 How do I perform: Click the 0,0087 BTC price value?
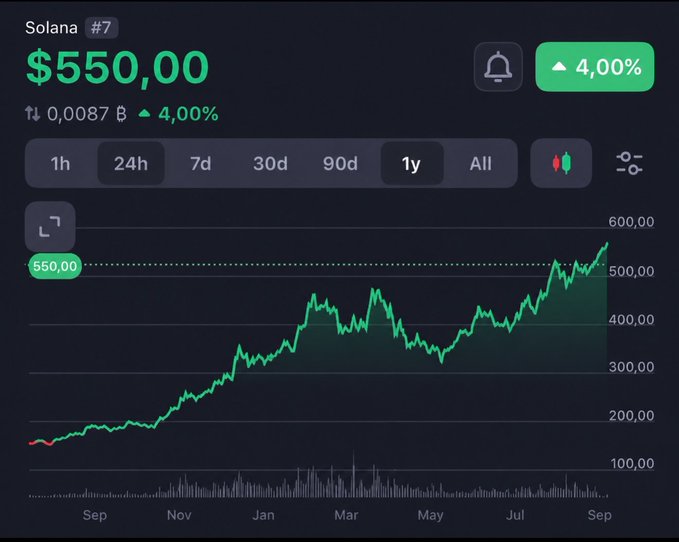click(x=87, y=114)
